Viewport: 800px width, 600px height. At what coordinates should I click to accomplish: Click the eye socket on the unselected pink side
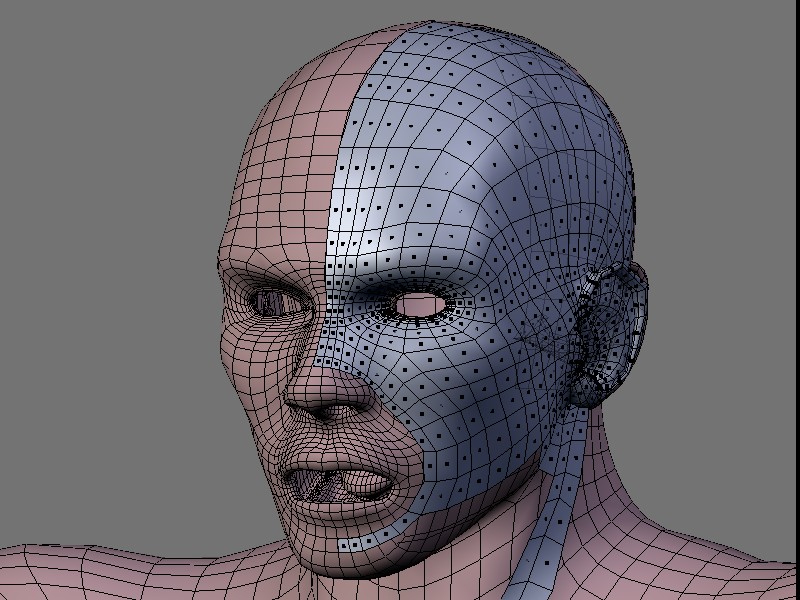[x=277, y=302]
